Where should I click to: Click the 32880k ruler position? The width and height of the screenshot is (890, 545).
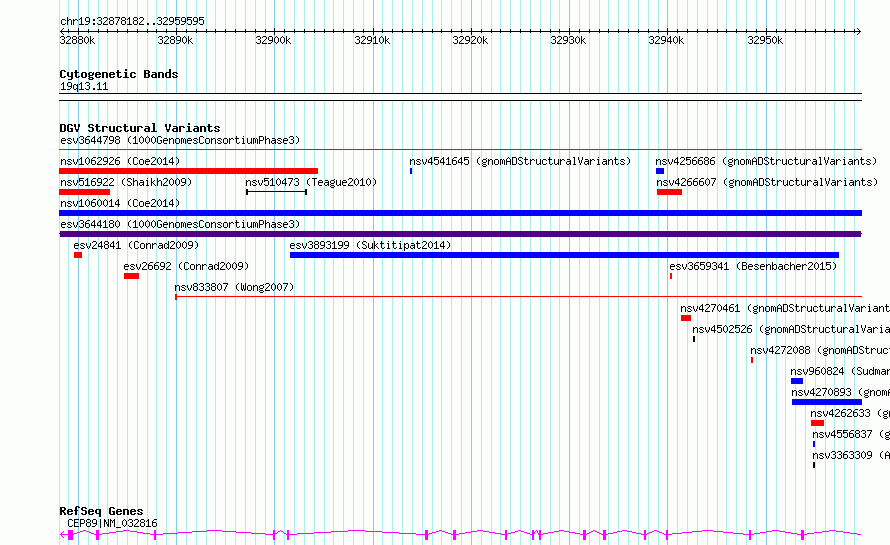[77, 40]
